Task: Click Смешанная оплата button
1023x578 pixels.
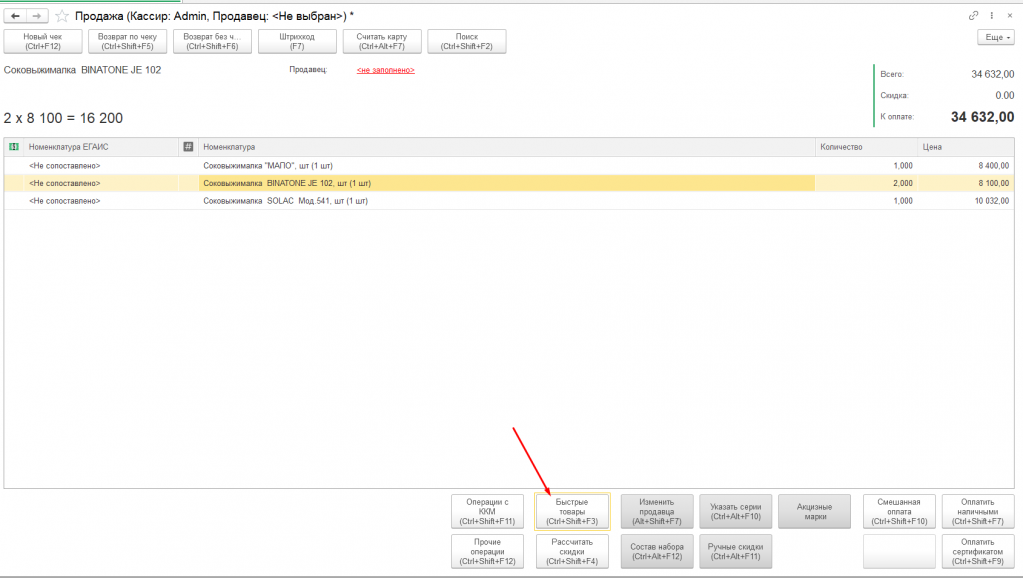Action: (899, 511)
